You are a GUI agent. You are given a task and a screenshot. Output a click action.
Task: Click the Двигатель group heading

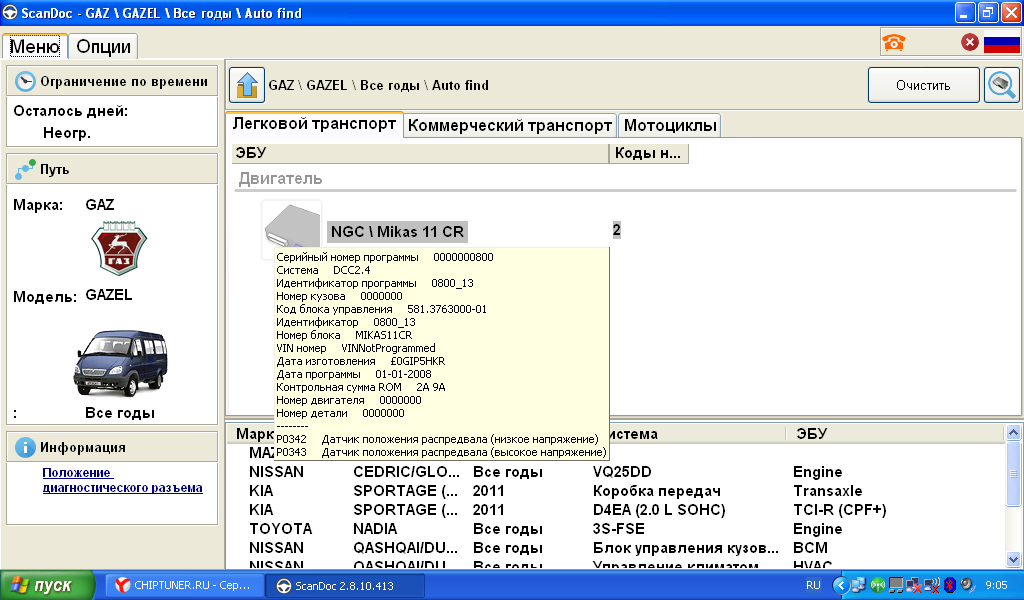point(280,178)
